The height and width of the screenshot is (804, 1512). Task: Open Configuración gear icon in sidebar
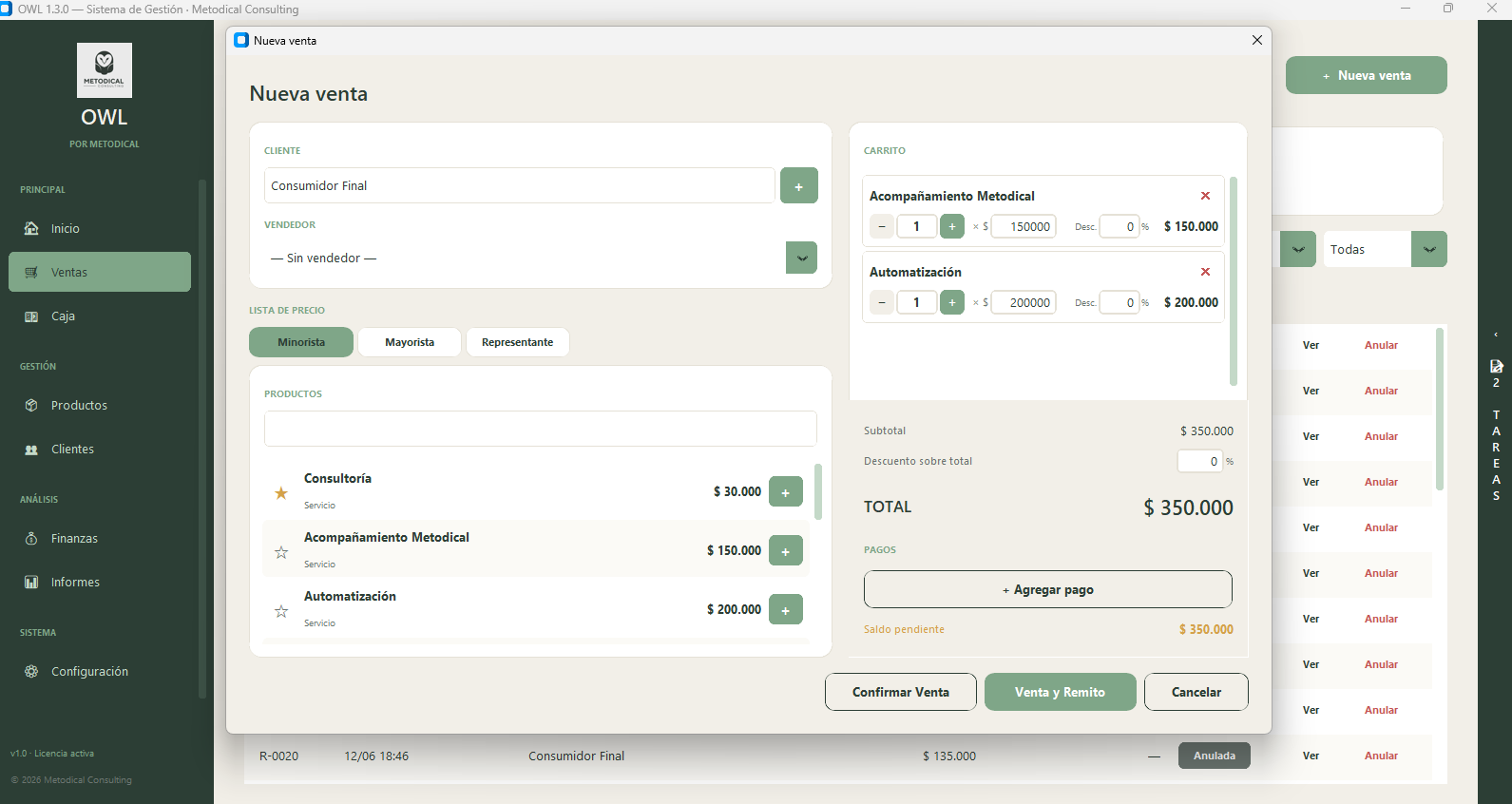(31, 671)
